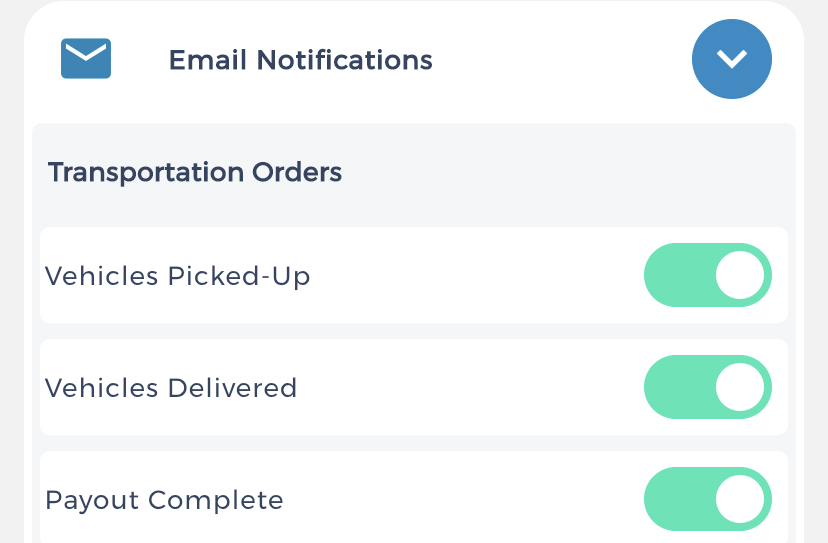Screen dimensions: 828x543
Task: Turn off the Vehicles Delivered toggle
Action: (708, 387)
